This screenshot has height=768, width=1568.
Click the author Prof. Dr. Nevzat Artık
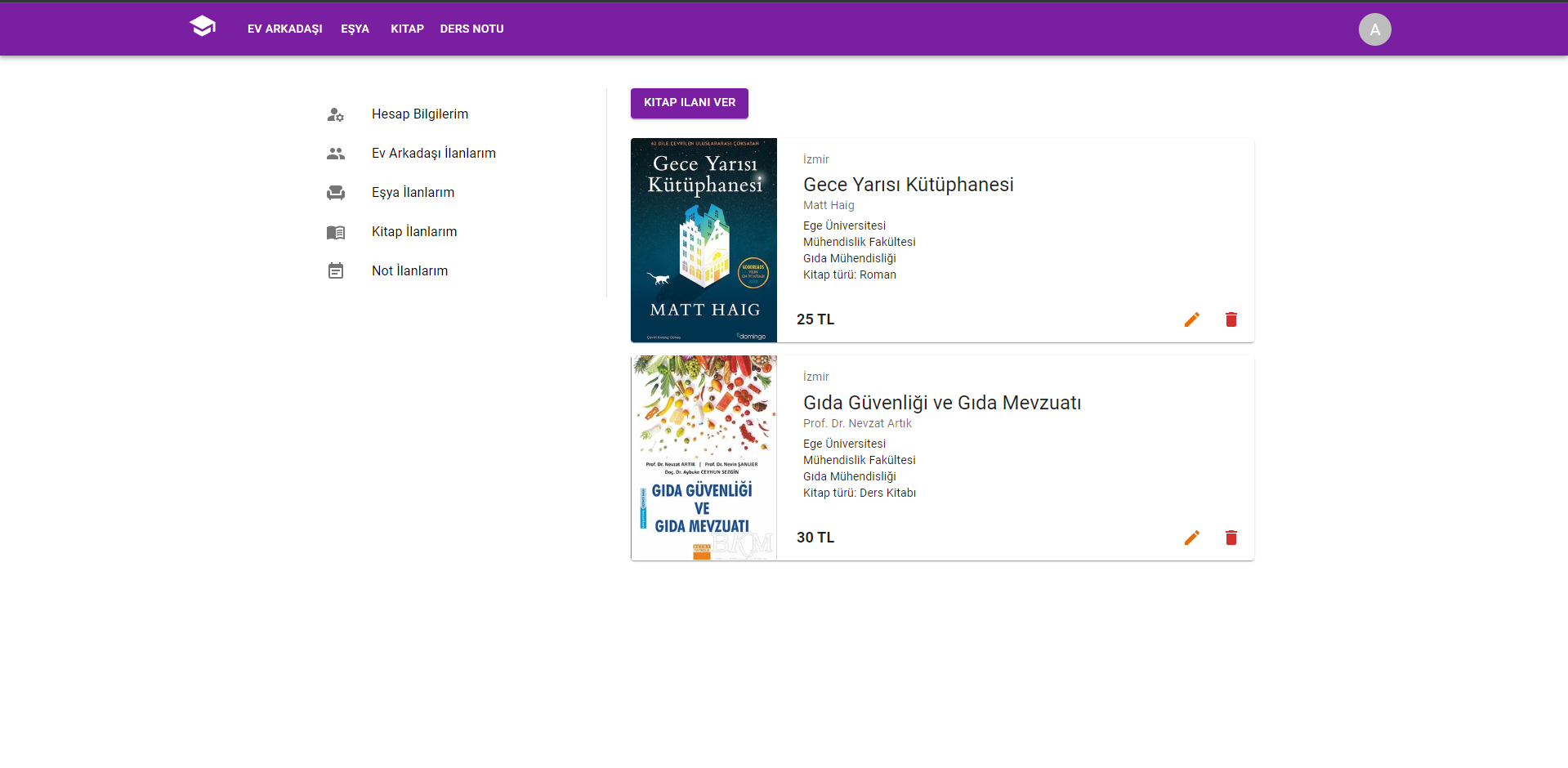pos(857,424)
